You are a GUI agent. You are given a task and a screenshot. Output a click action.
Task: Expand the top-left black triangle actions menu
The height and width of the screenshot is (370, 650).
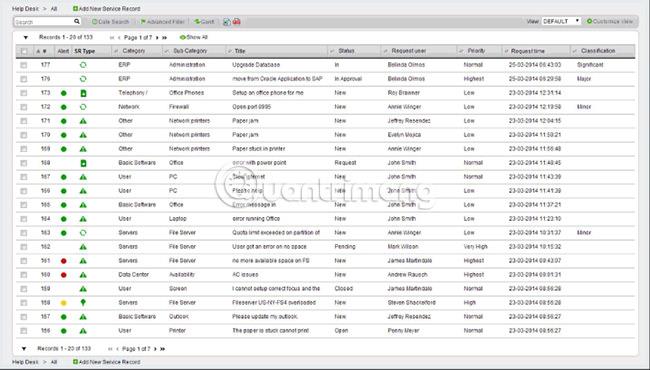coord(26,38)
